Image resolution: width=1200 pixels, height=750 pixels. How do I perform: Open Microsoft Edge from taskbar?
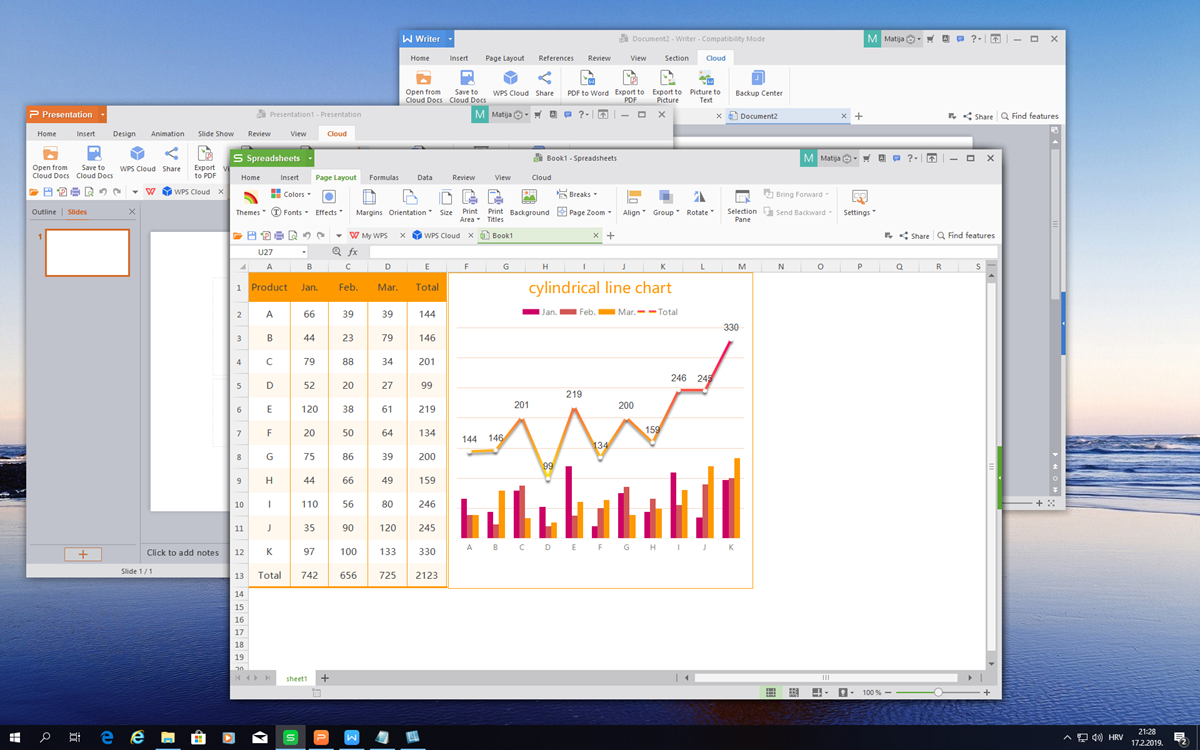pos(107,737)
